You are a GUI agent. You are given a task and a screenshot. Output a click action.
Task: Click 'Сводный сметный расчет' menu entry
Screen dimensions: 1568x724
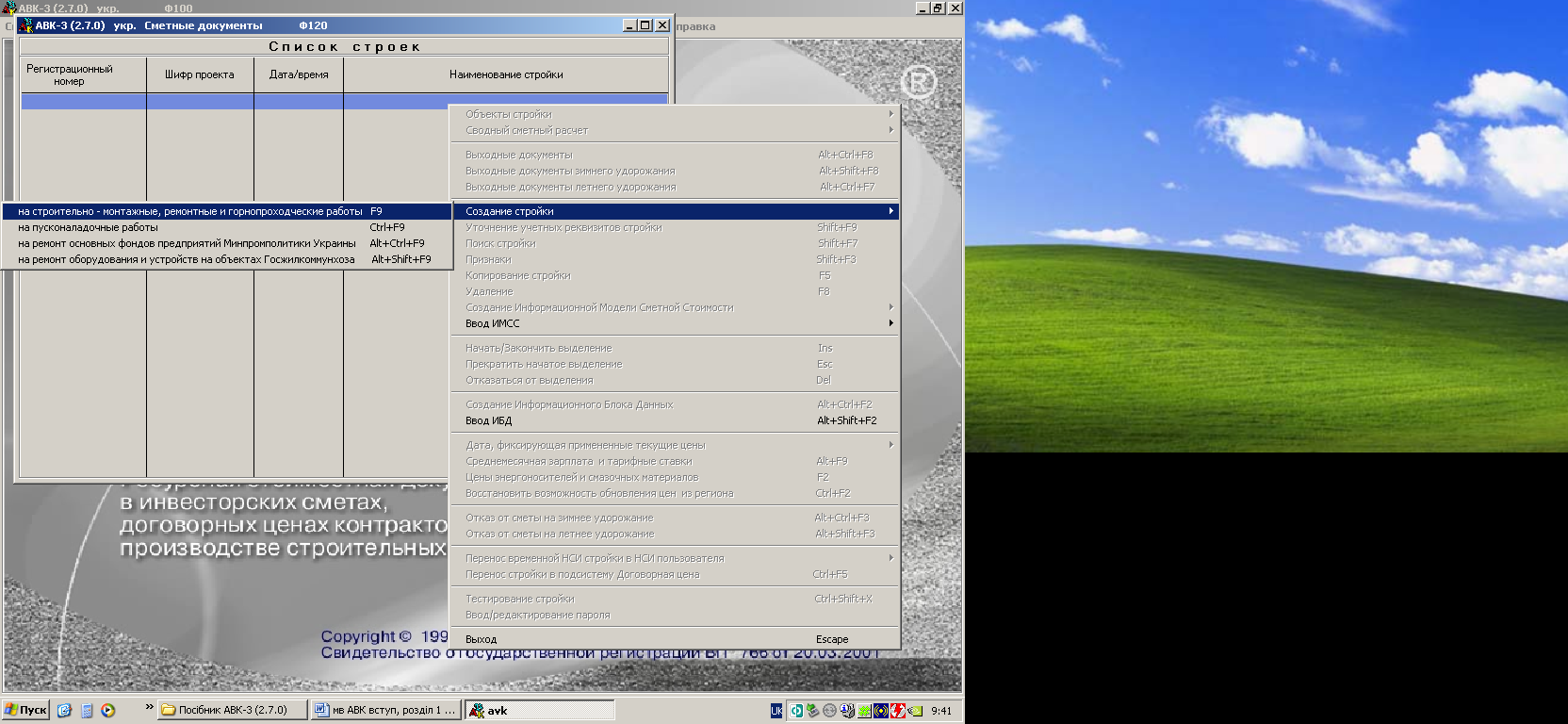675,130
